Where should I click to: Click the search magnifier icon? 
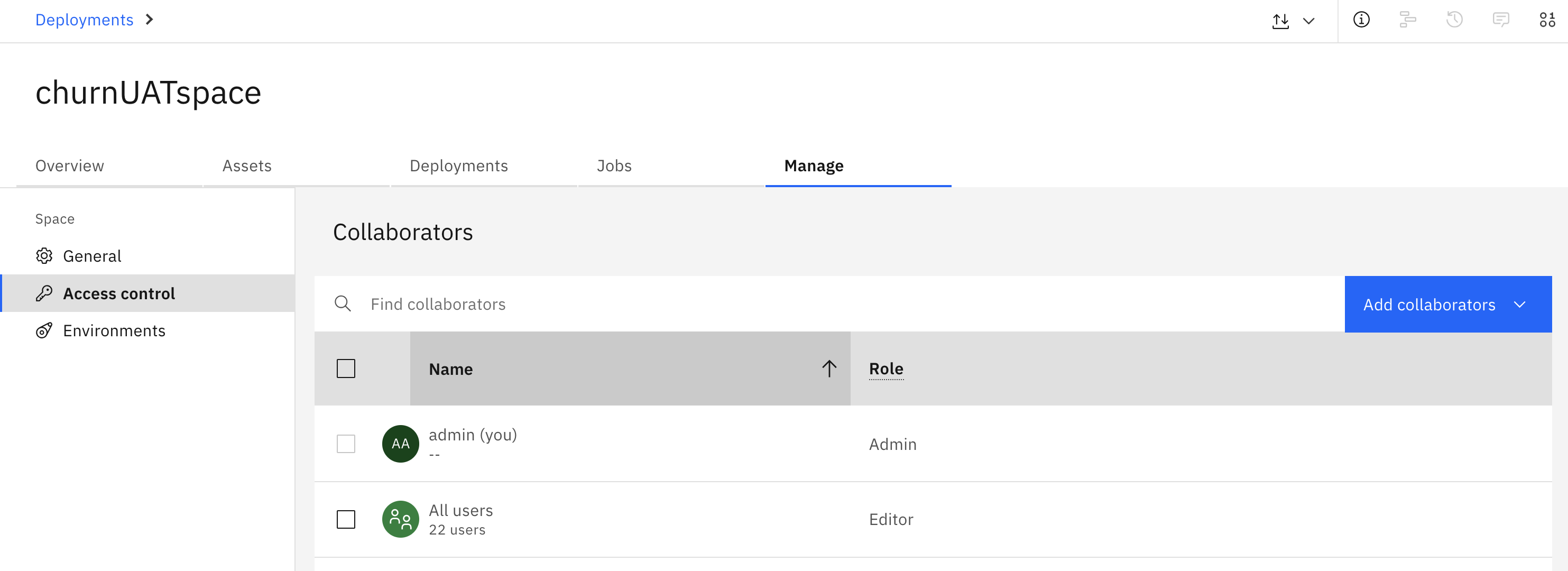coord(343,304)
